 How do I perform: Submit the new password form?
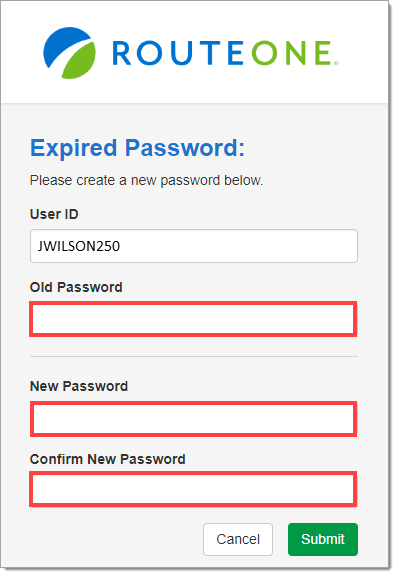323,539
